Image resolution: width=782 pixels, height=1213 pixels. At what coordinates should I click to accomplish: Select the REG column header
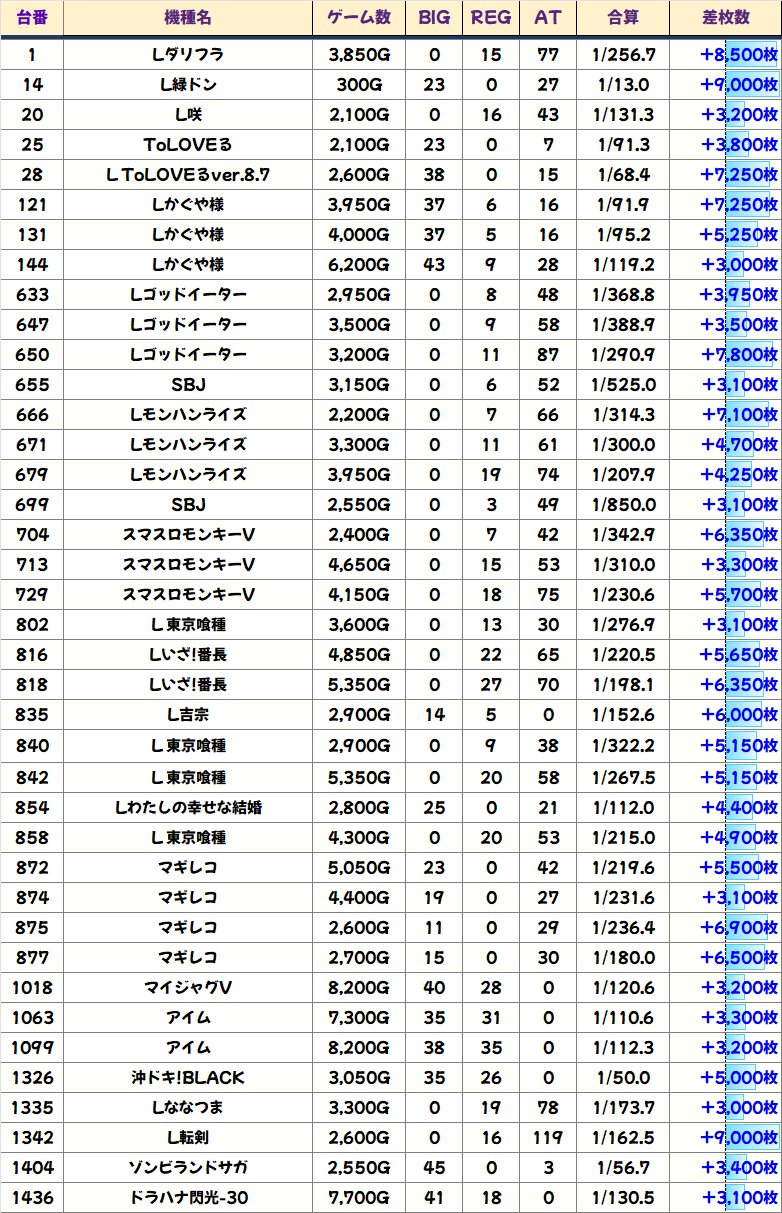[x=491, y=18]
